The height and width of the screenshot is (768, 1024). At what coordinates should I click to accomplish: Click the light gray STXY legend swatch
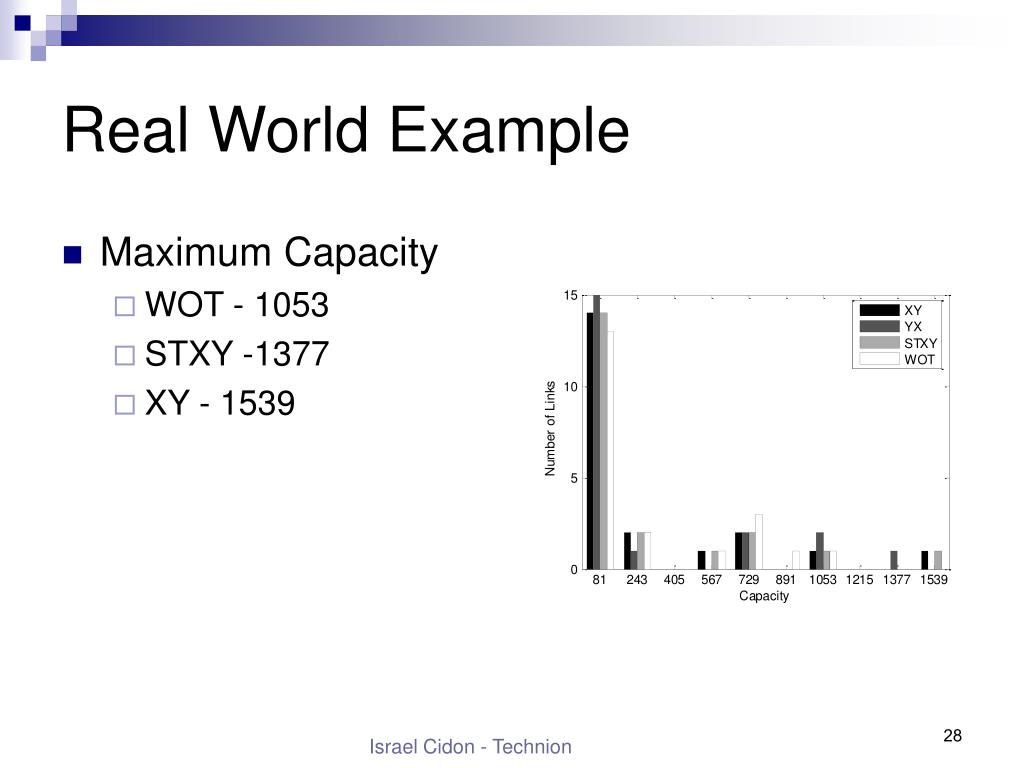pyautogui.click(x=879, y=343)
